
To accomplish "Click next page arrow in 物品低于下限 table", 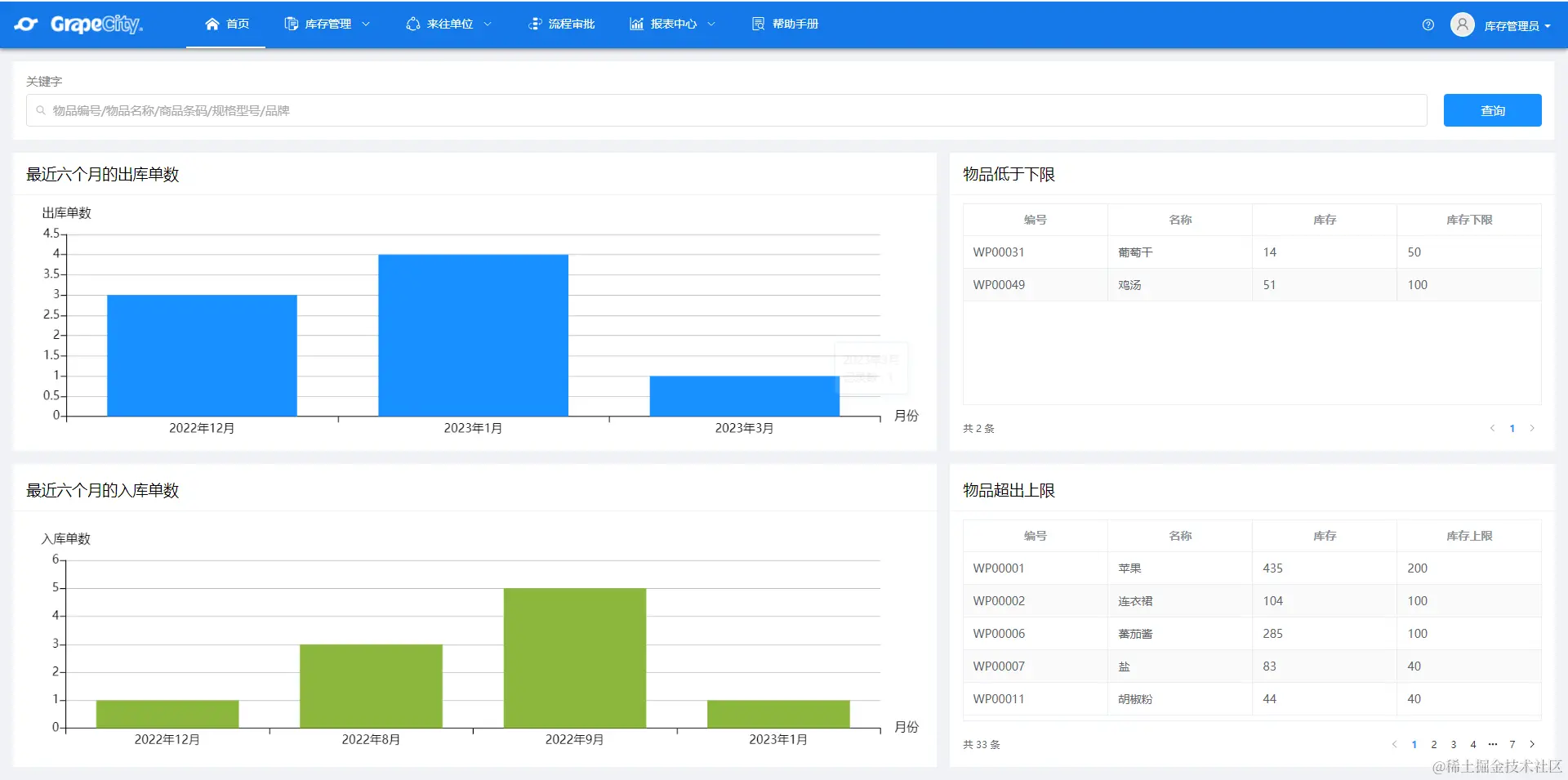I will pyautogui.click(x=1532, y=428).
